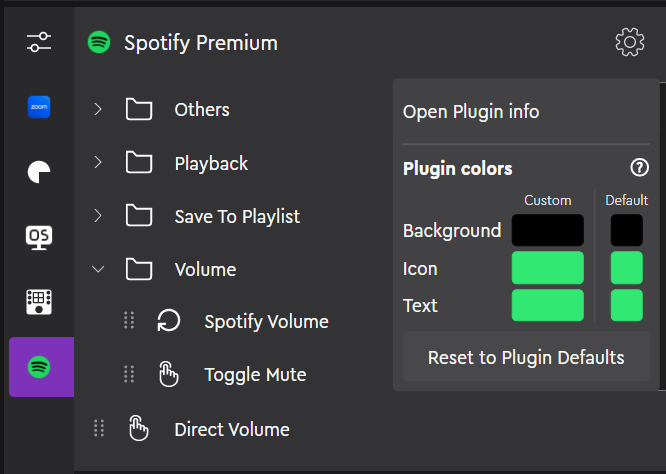Open Plugin info menu entry

(x=471, y=111)
